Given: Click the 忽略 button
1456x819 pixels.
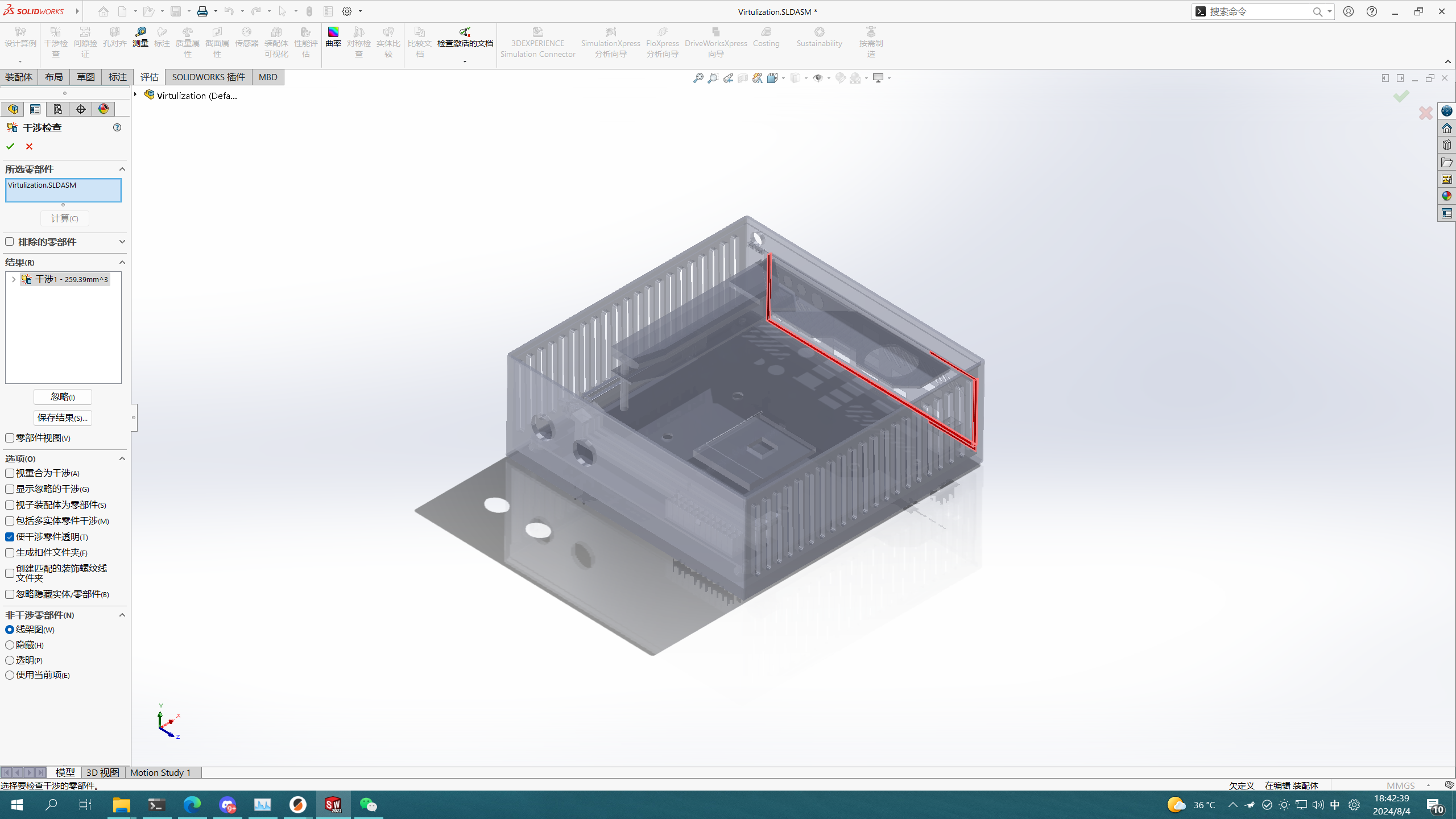Looking at the screenshot, I should pyautogui.click(x=63, y=397).
